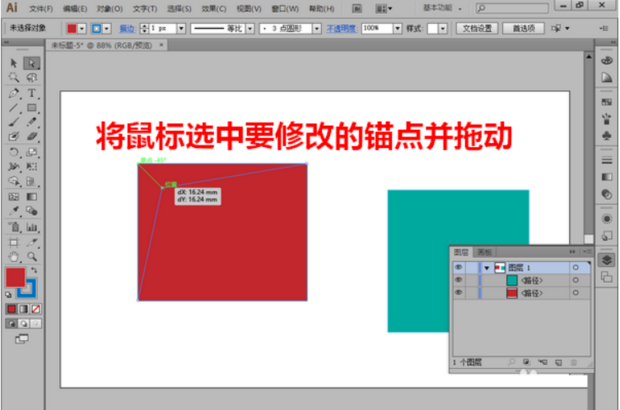Image resolution: width=620 pixels, height=410 pixels.
Task: Select the Gradient tool
Action: pos(32,196)
